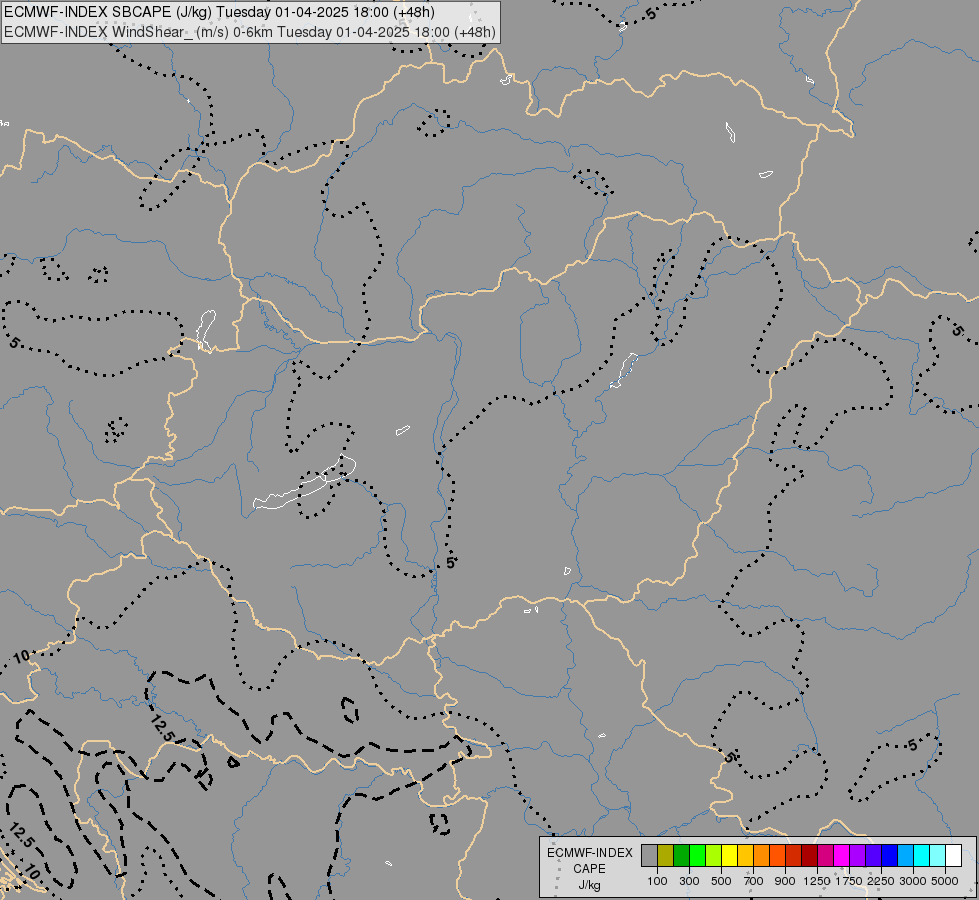Click the legend value 2250
The image size is (979, 900).
point(882,881)
